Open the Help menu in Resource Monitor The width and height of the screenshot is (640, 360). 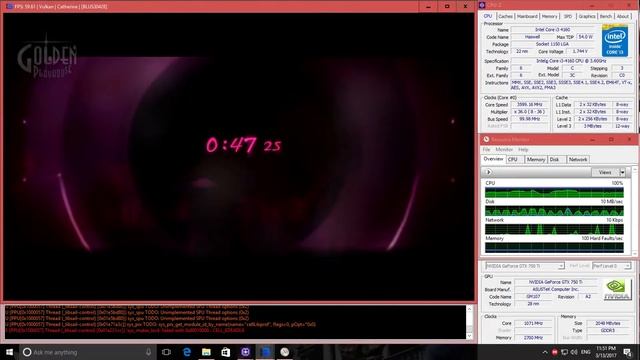(523, 150)
